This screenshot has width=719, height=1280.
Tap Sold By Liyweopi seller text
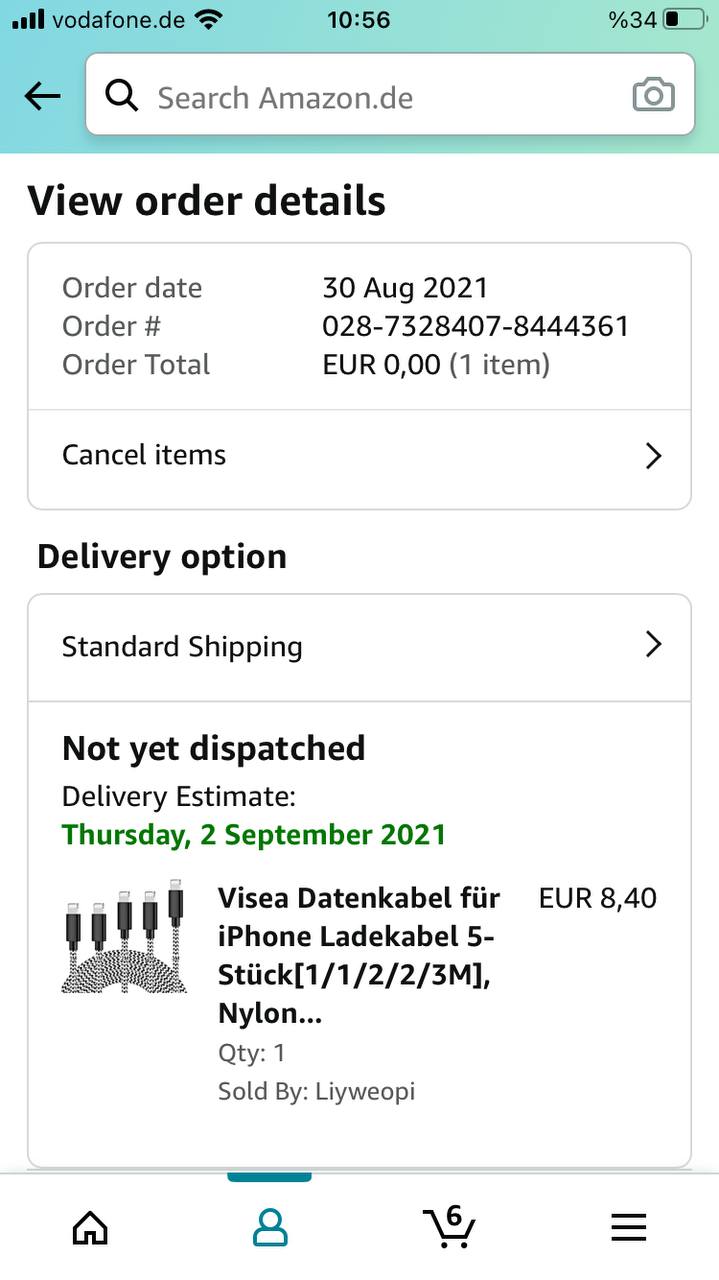(x=316, y=1091)
